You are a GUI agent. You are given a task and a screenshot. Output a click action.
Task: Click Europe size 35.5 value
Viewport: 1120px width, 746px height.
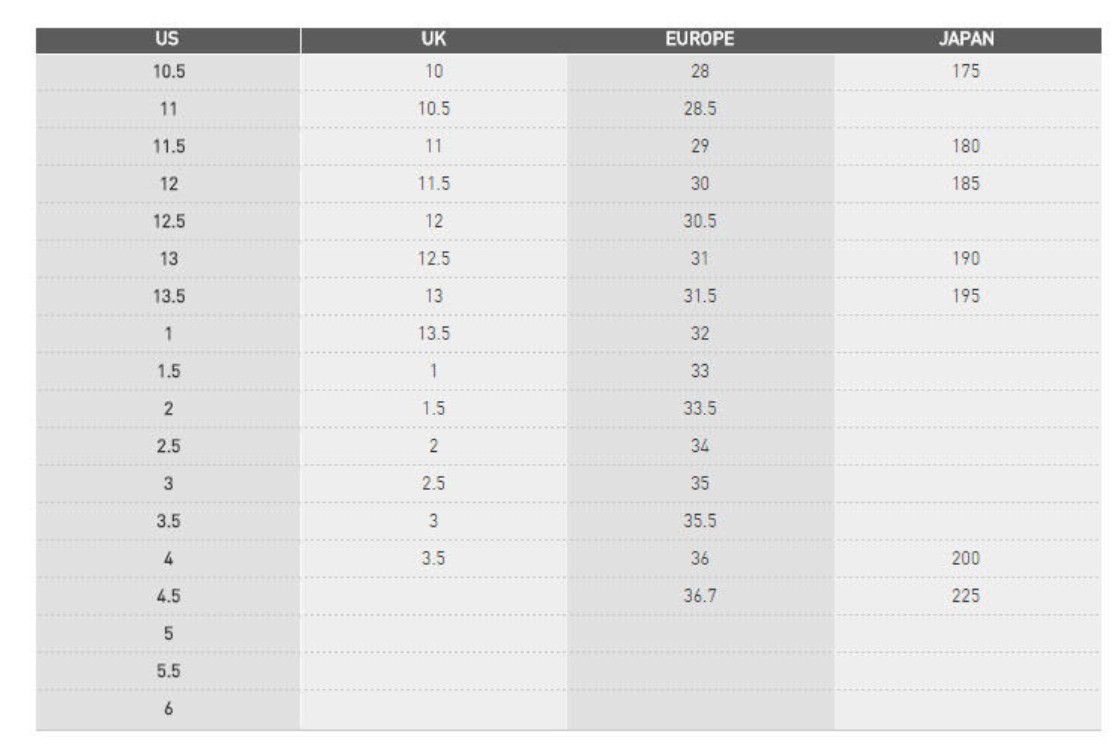tap(700, 521)
